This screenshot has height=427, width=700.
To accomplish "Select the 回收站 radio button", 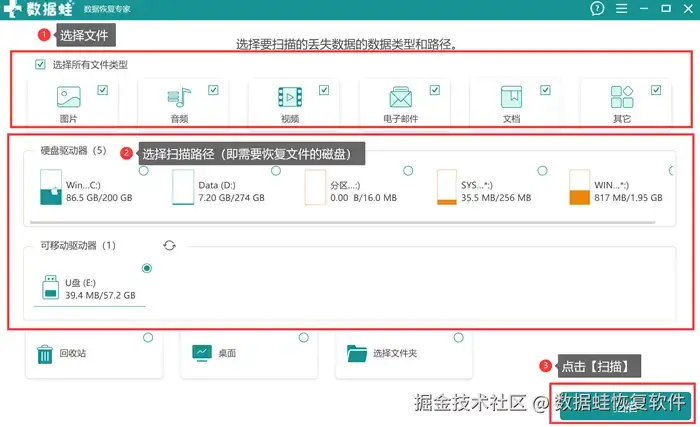I will [148, 337].
